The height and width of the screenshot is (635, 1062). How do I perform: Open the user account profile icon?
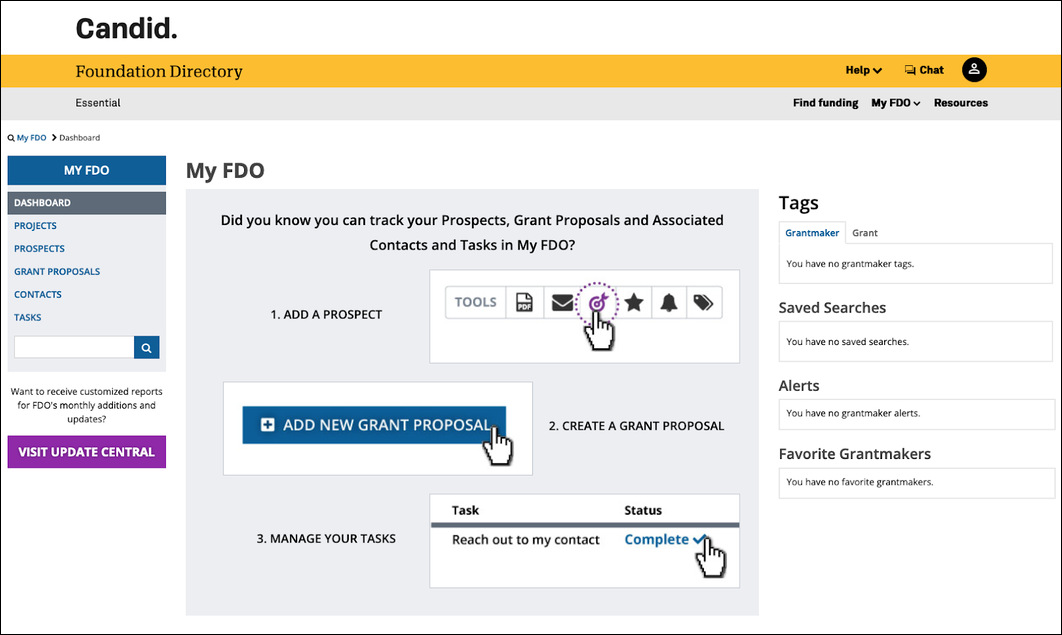(x=974, y=70)
